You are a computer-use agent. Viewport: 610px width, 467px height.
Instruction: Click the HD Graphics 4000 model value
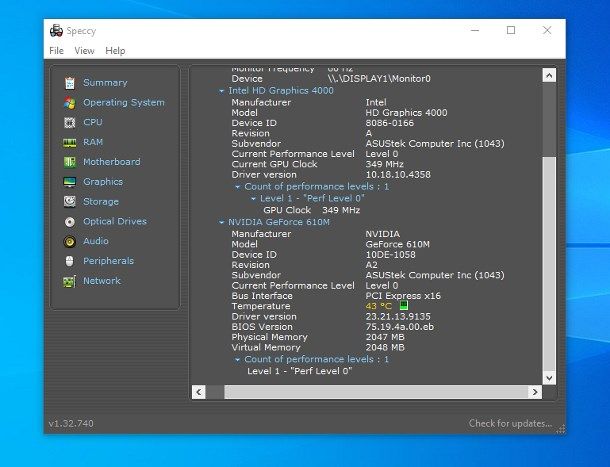click(x=406, y=113)
